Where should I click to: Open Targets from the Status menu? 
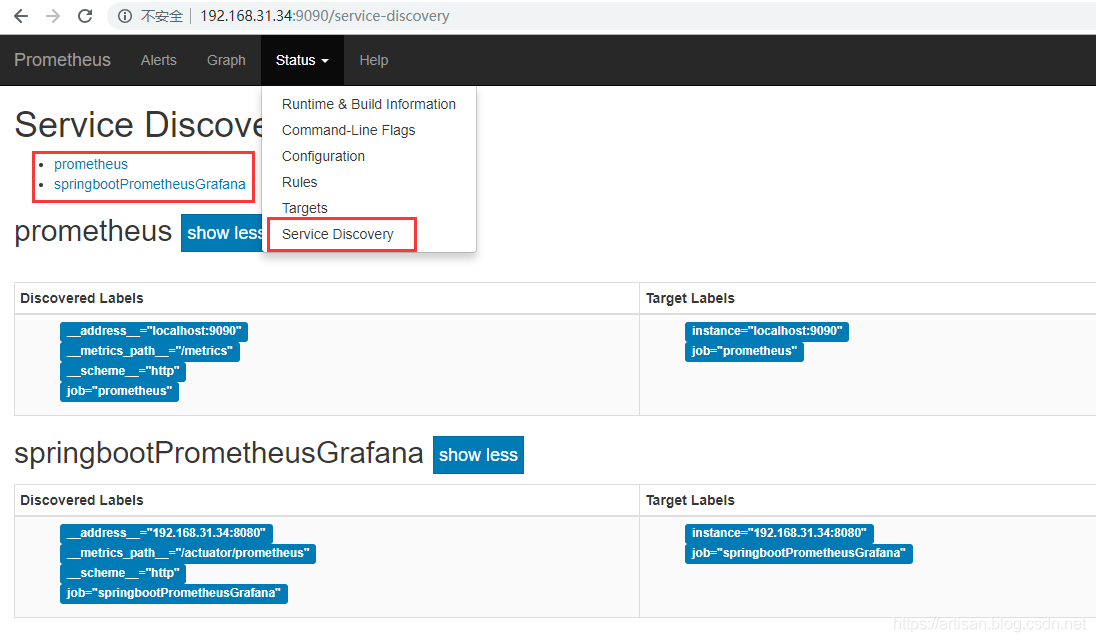coord(304,208)
